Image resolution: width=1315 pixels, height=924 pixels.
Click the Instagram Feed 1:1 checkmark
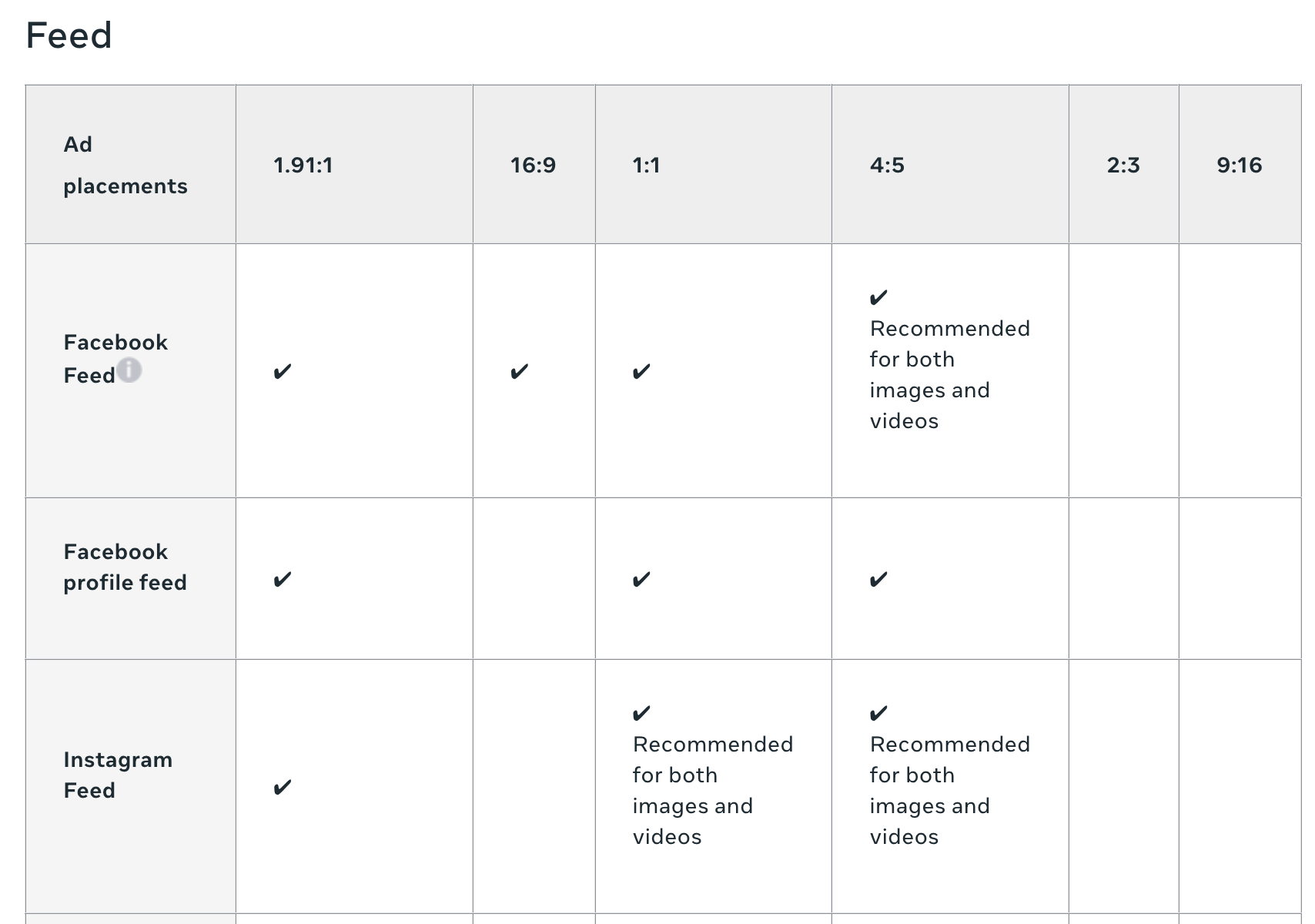[641, 713]
